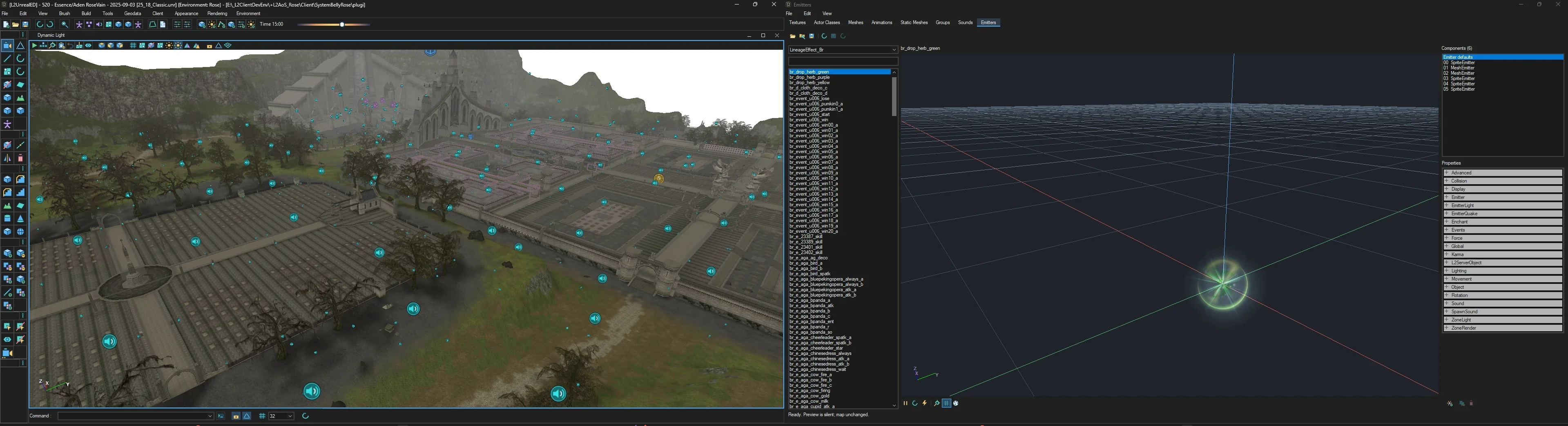Toggle the triangle snap button in bottom bar

247,416
